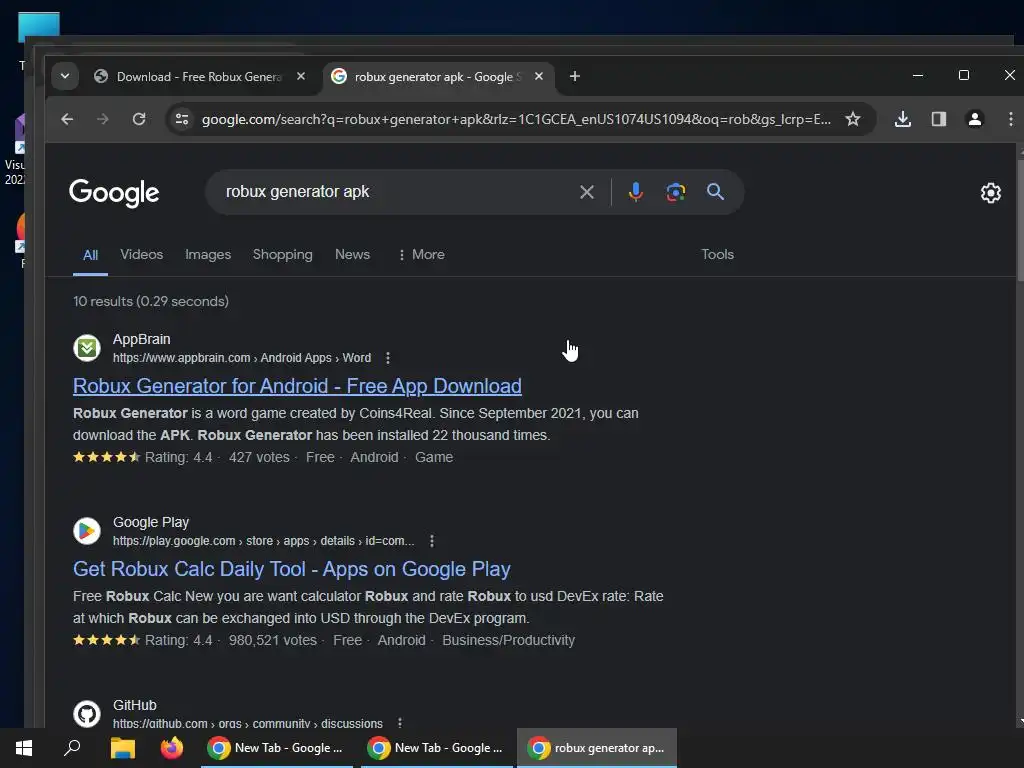
Task: Switch to second New Tab Chrome window
Action: pos(436,748)
